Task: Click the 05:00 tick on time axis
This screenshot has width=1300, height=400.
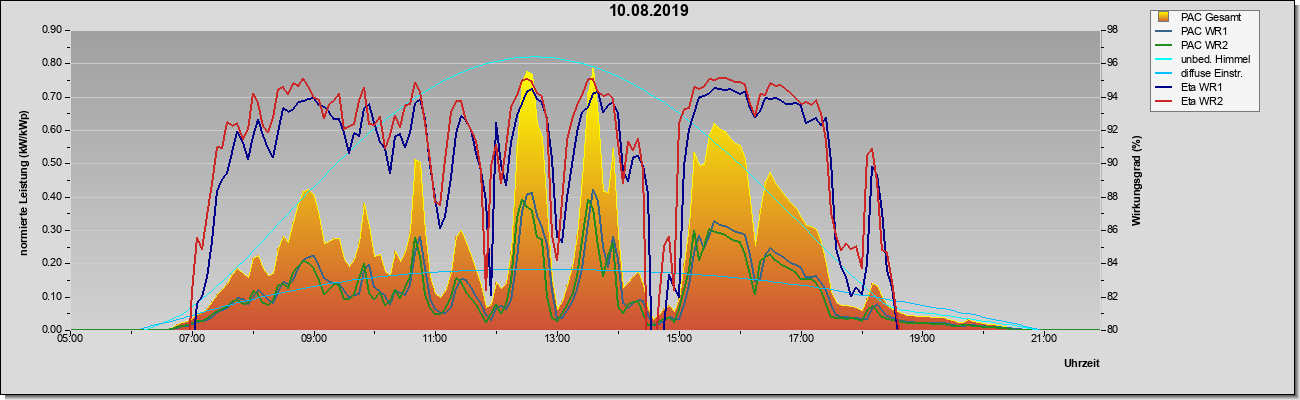Action: [71, 339]
